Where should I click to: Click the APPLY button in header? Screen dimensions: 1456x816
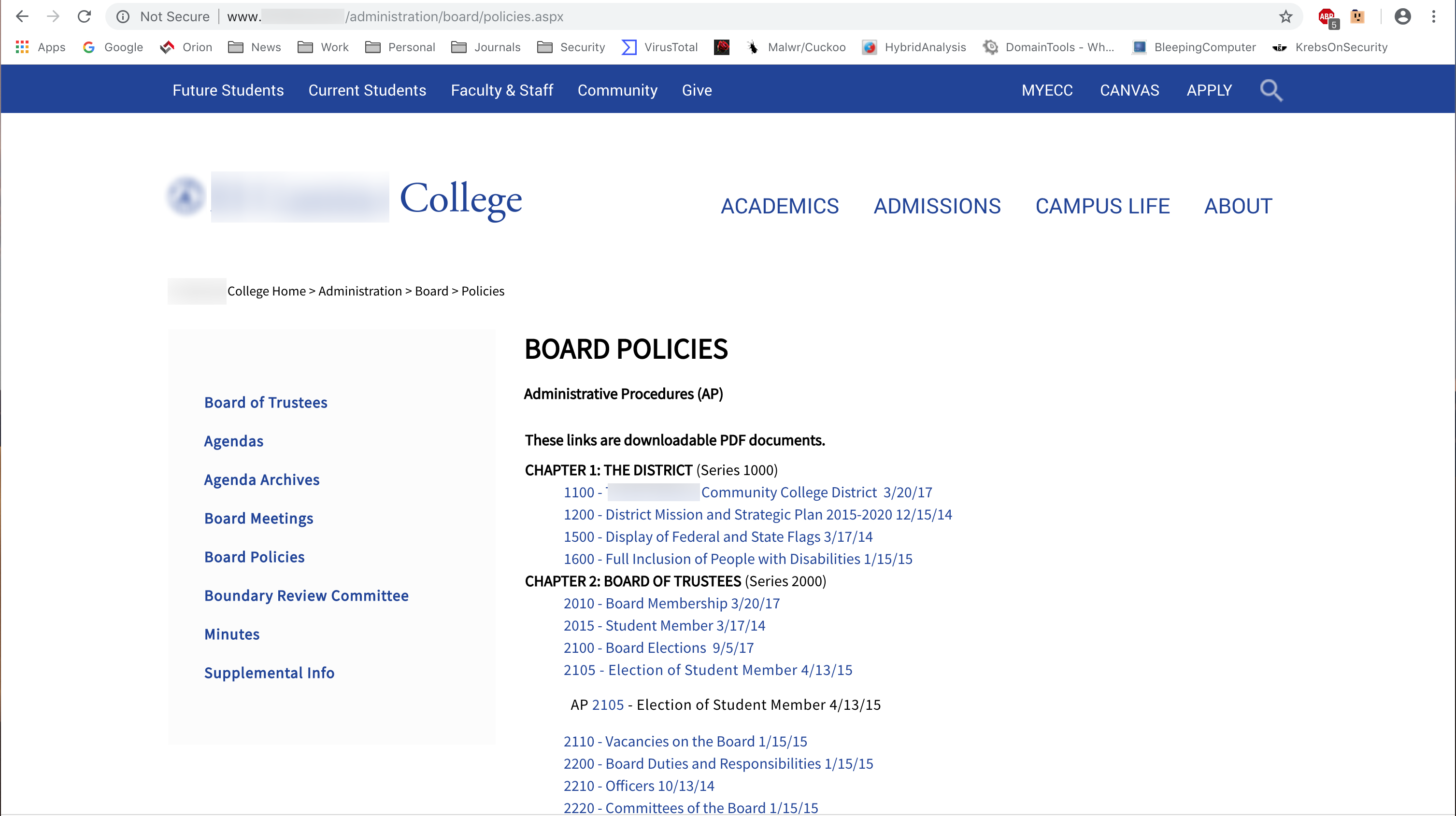(1209, 90)
